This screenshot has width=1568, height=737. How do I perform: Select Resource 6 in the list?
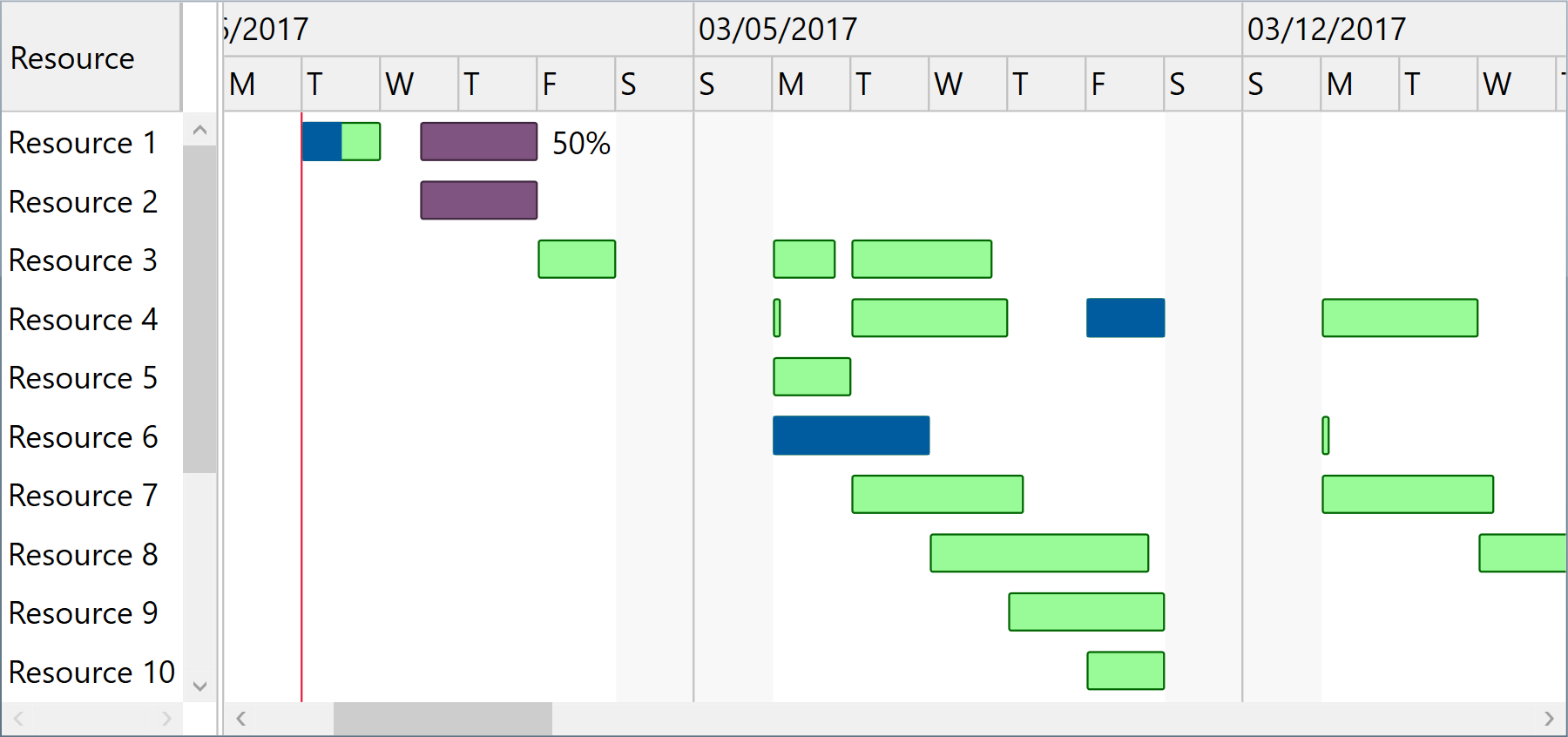(83, 437)
